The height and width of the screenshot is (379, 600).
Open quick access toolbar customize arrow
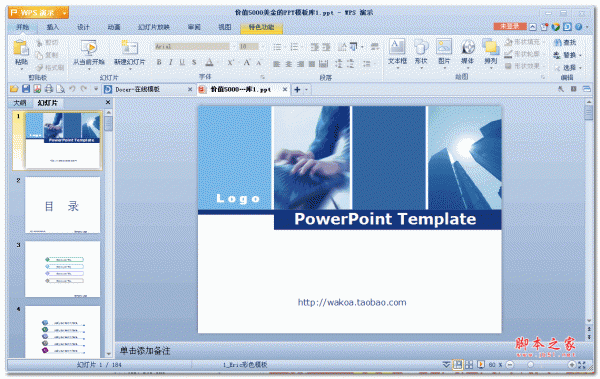[96, 89]
